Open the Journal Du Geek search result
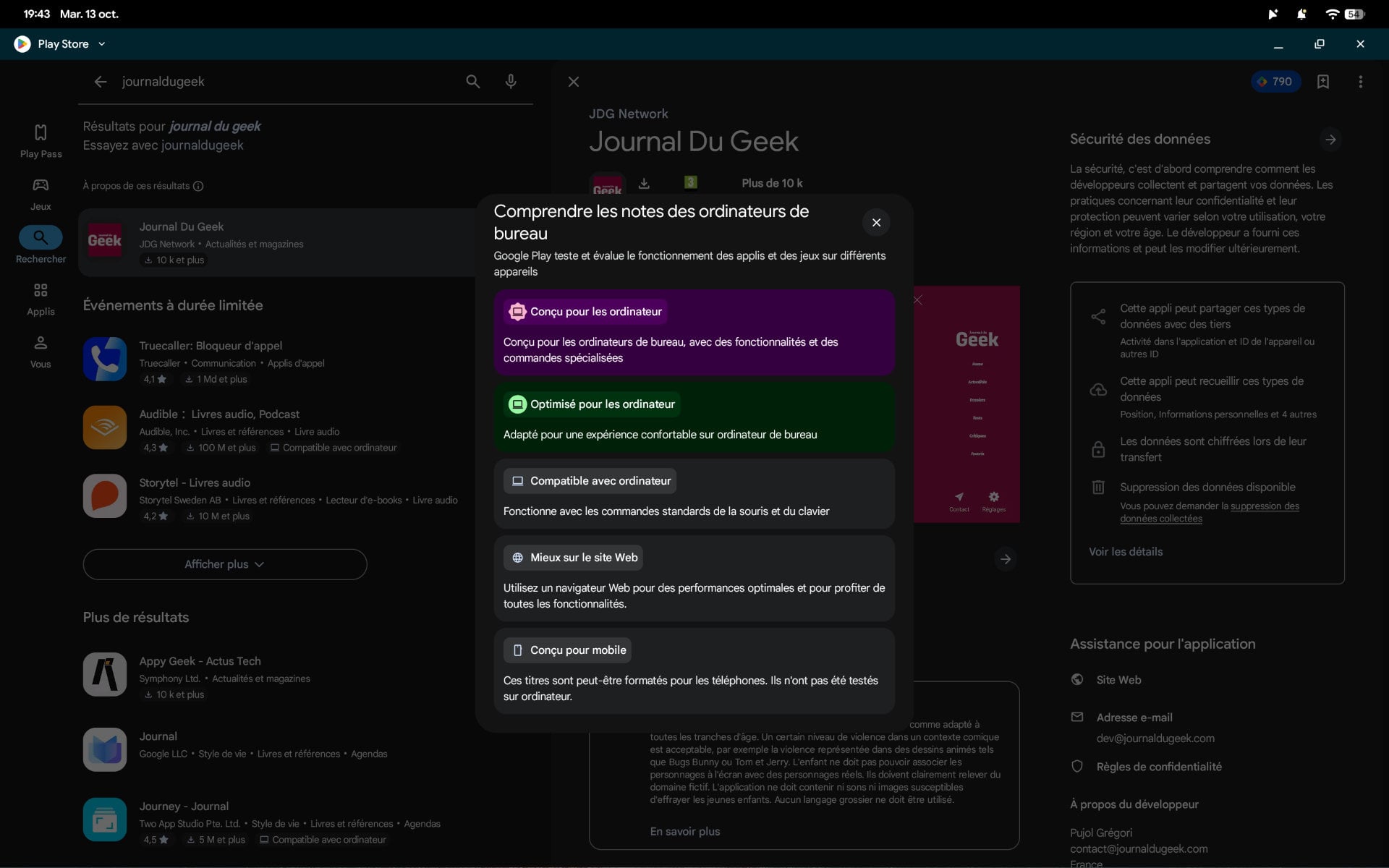Screen dimensions: 1389x868 pos(276,243)
